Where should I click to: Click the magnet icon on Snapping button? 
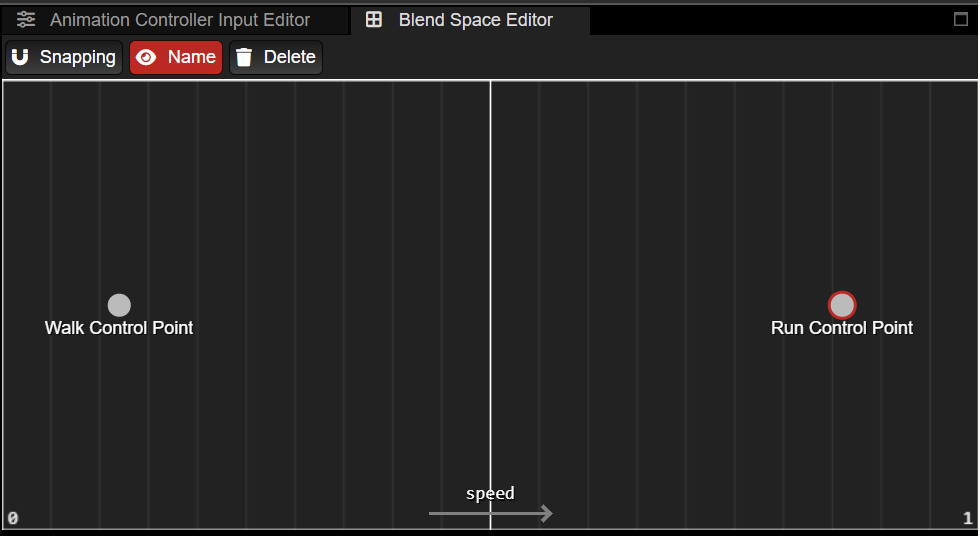tap(20, 57)
